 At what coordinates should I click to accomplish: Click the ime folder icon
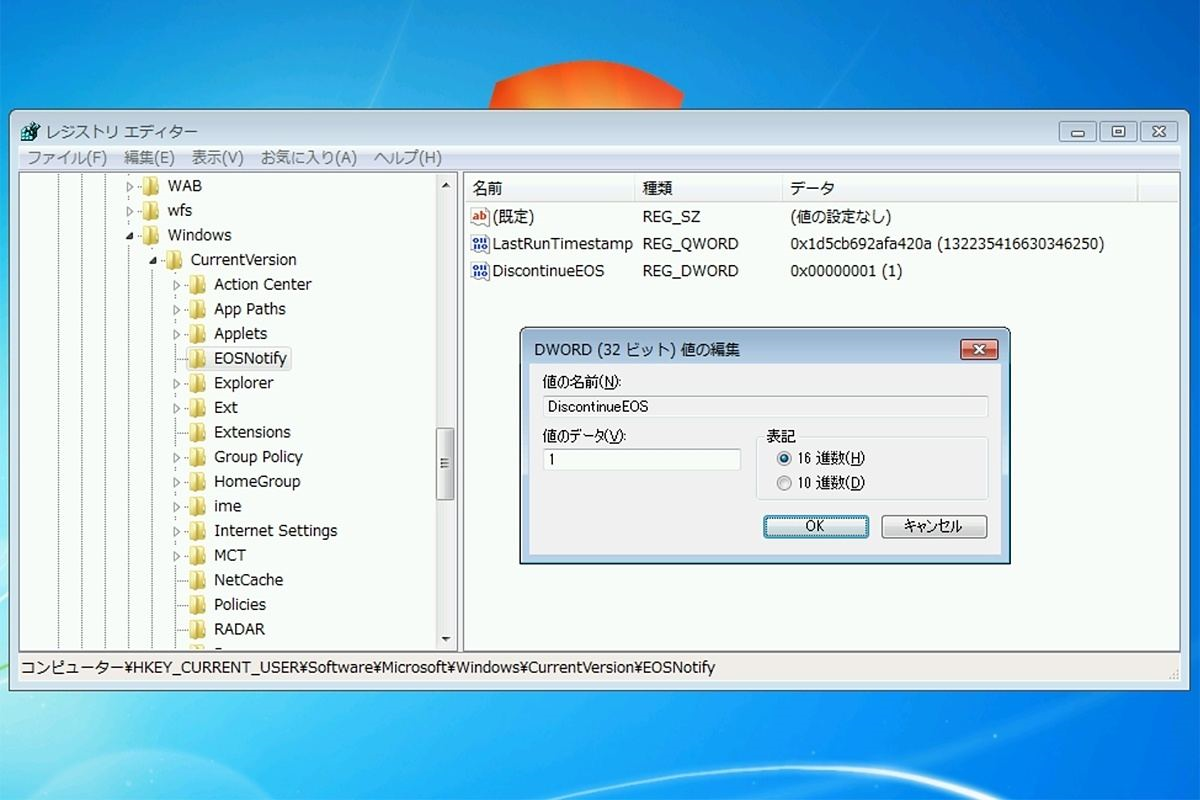[x=197, y=506]
